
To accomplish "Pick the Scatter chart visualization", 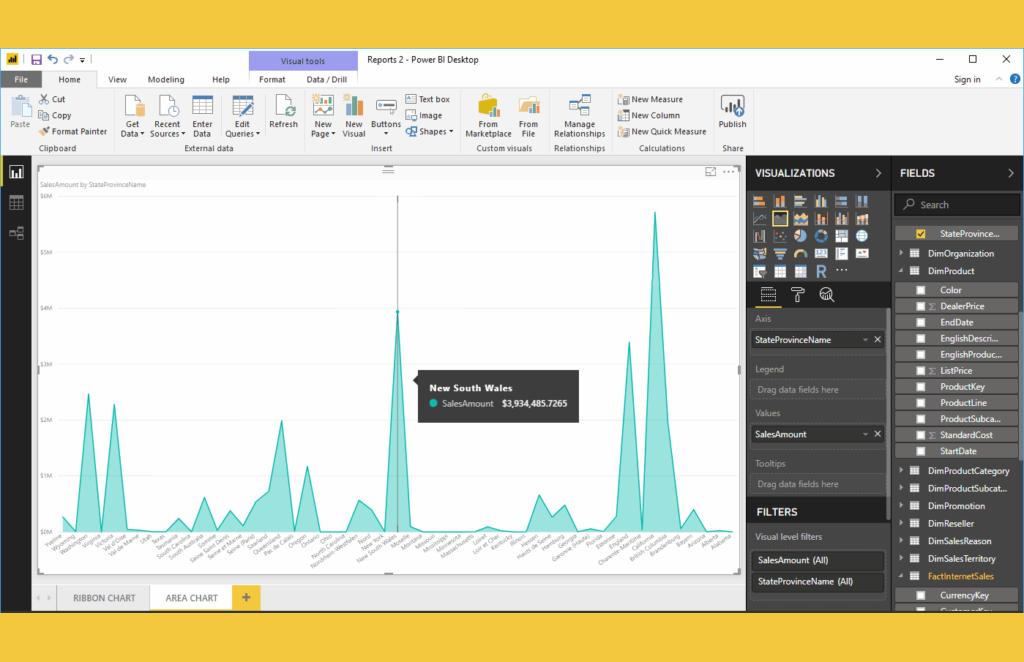I will tap(780, 236).
